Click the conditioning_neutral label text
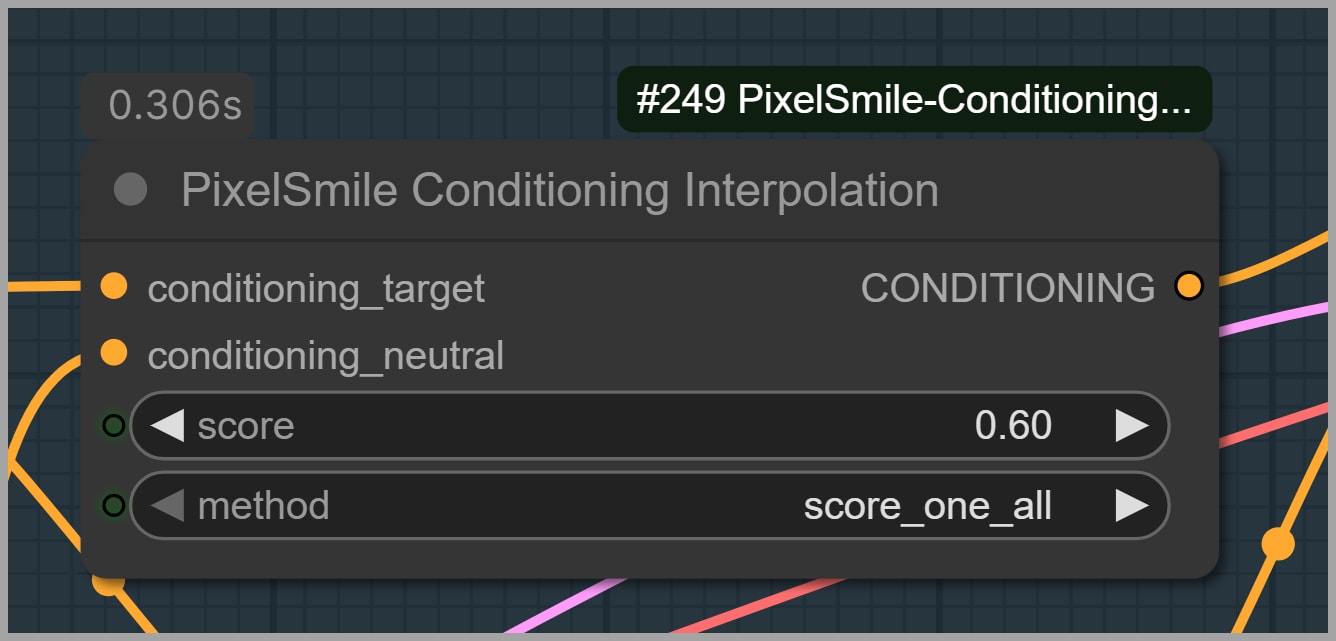This screenshot has height=641, width=1336. point(325,355)
